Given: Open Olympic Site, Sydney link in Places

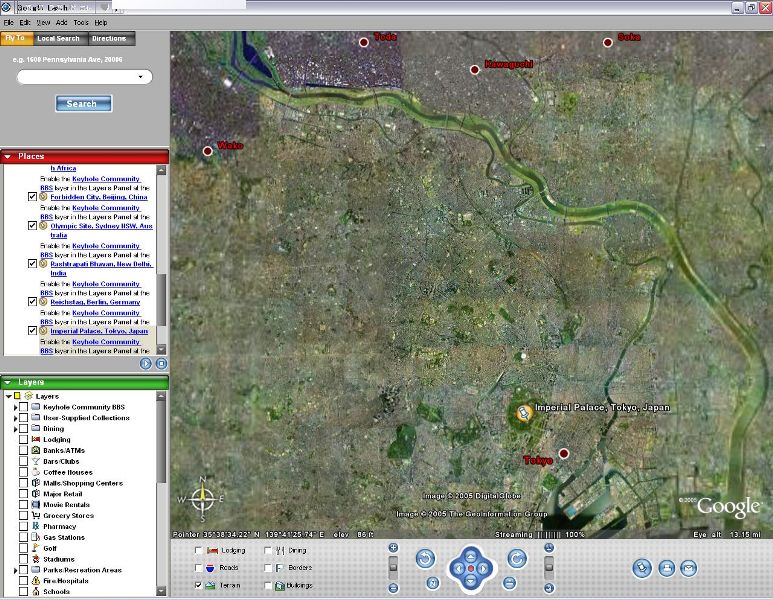Looking at the screenshot, I should point(102,230).
